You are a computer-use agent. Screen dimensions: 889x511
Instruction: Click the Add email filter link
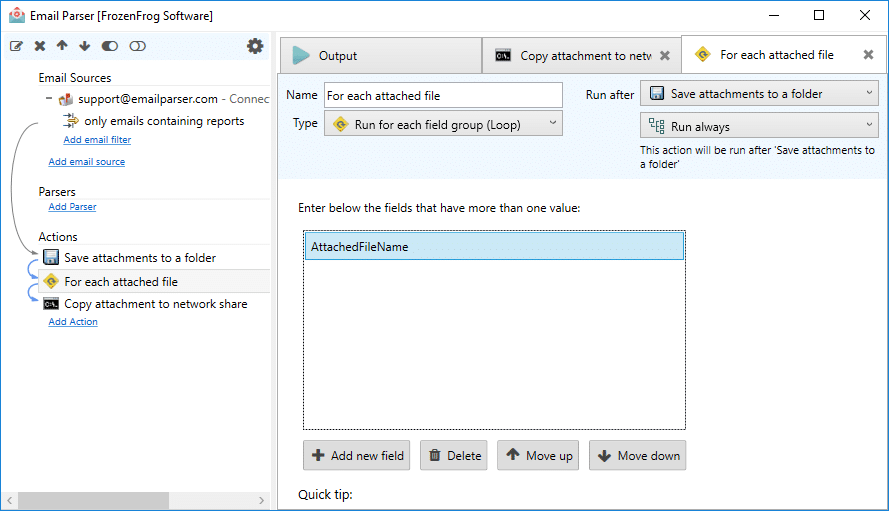(x=97, y=140)
